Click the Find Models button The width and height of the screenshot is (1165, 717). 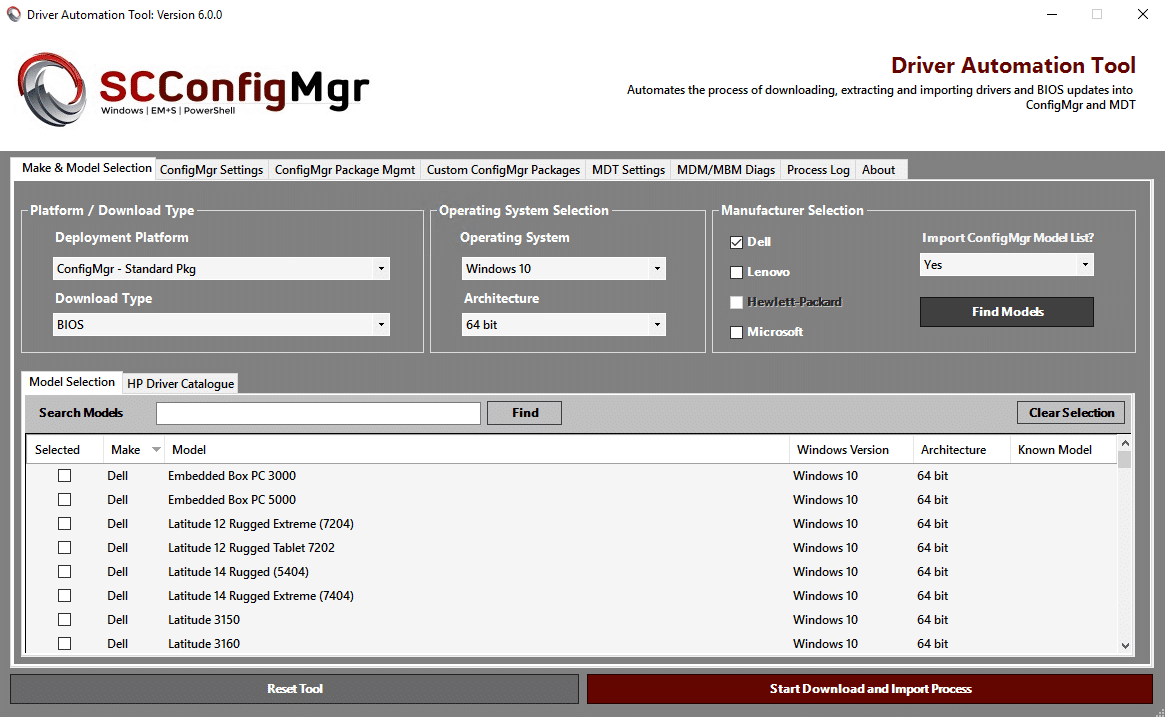pos(1007,312)
